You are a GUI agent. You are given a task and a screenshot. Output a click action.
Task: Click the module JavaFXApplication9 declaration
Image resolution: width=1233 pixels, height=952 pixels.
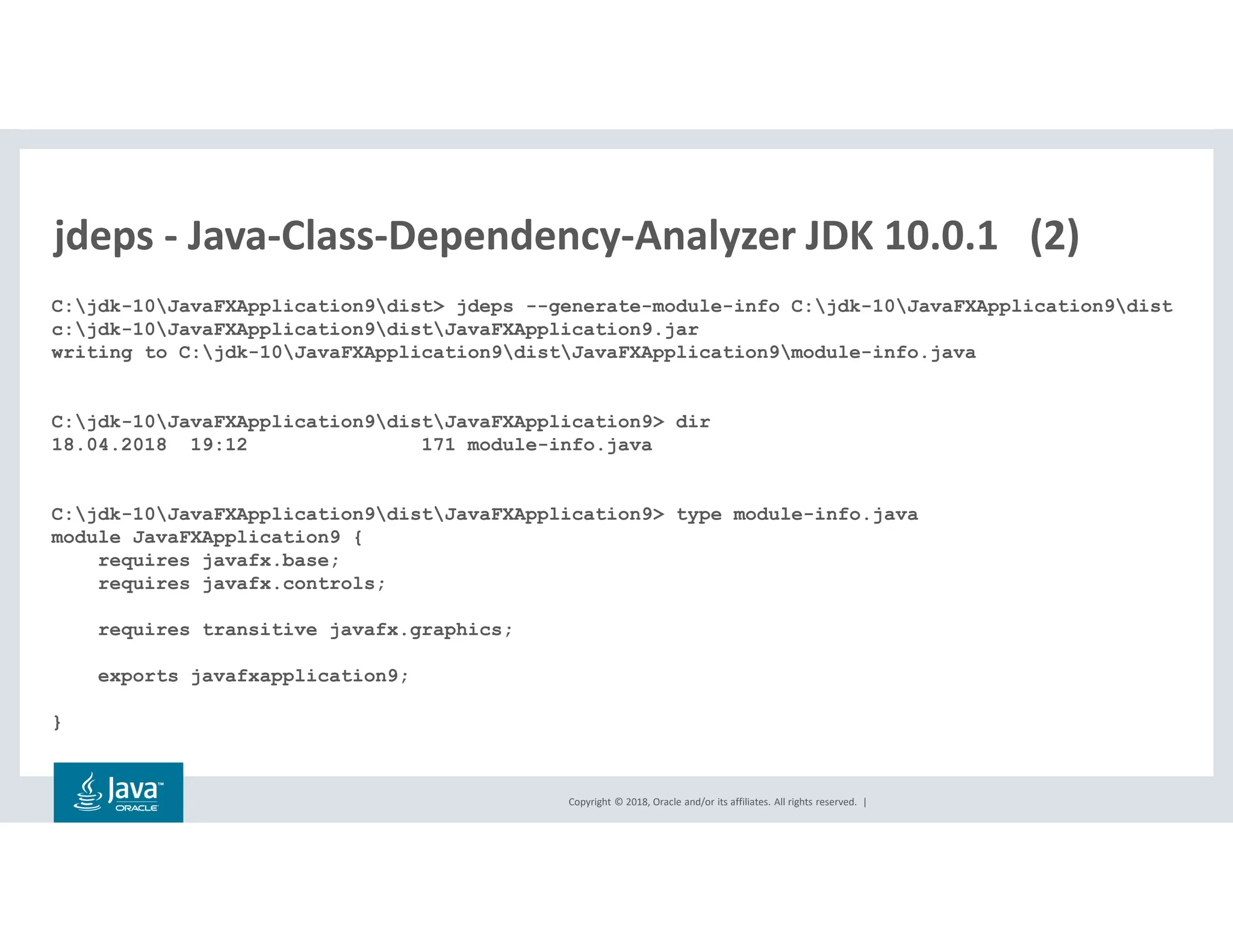tap(207, 537)
